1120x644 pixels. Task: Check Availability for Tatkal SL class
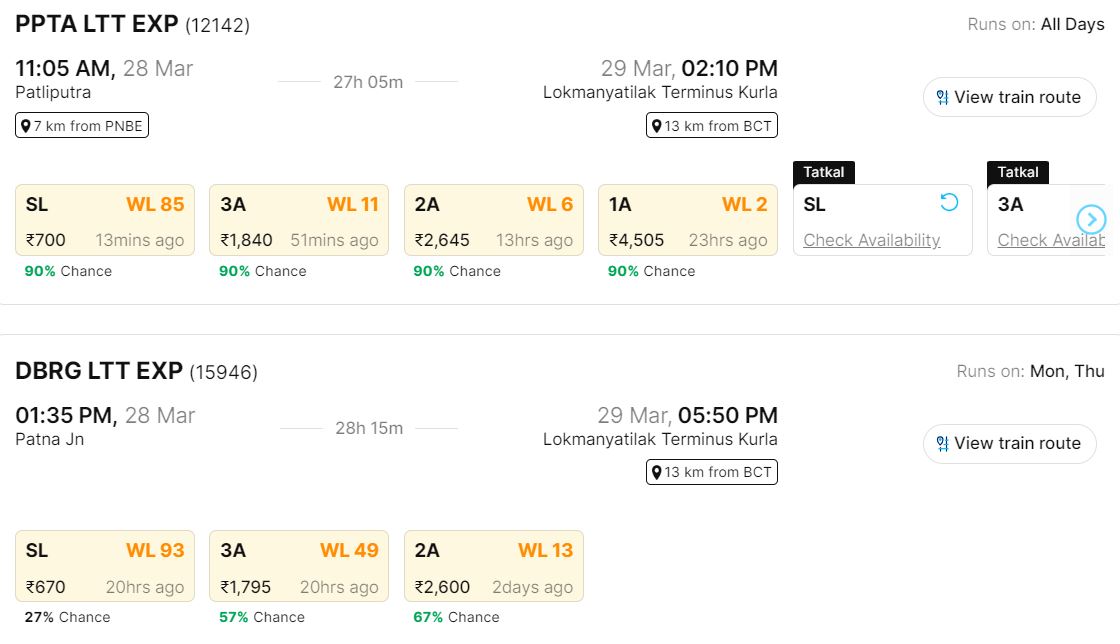point(872,240)
